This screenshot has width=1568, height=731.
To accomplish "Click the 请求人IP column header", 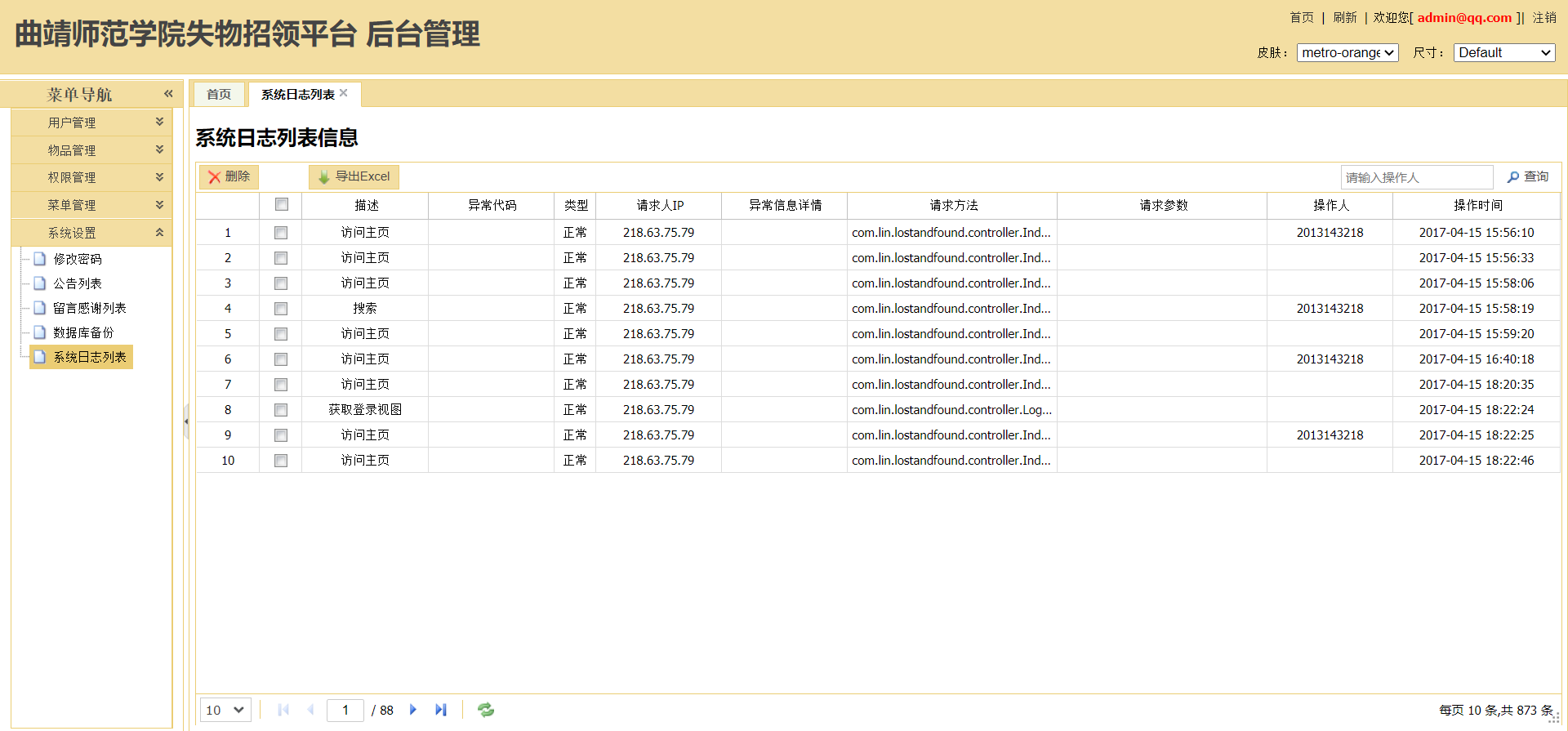I will [659, 205].
